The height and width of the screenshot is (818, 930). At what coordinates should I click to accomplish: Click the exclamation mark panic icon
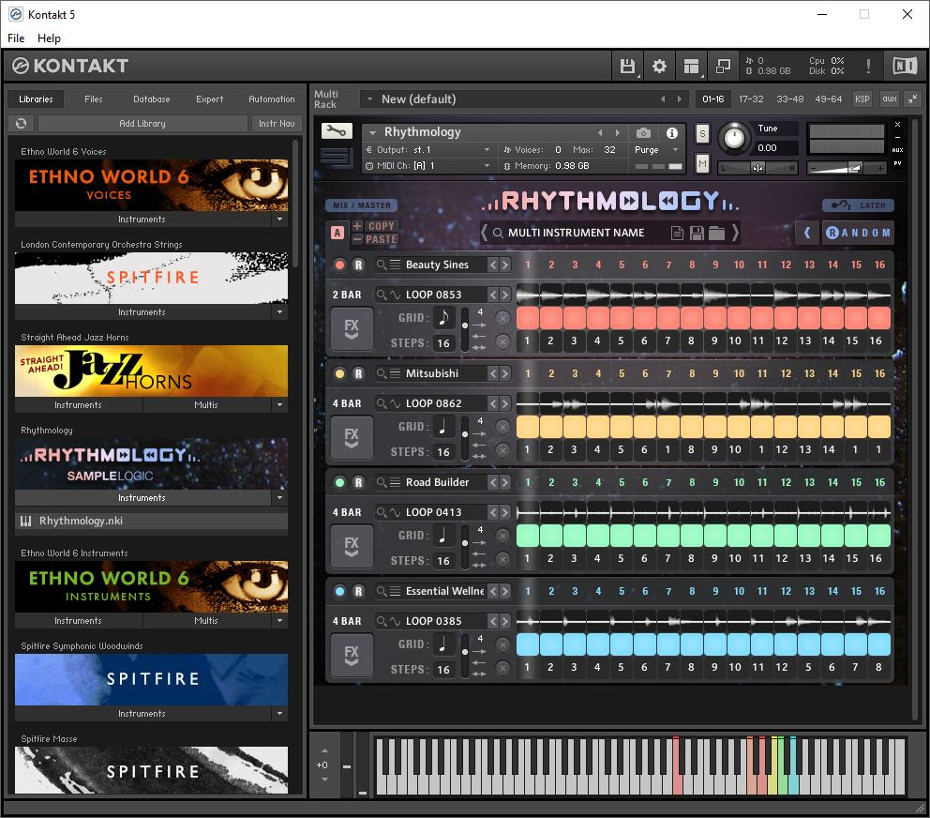(x=868, y=66)
